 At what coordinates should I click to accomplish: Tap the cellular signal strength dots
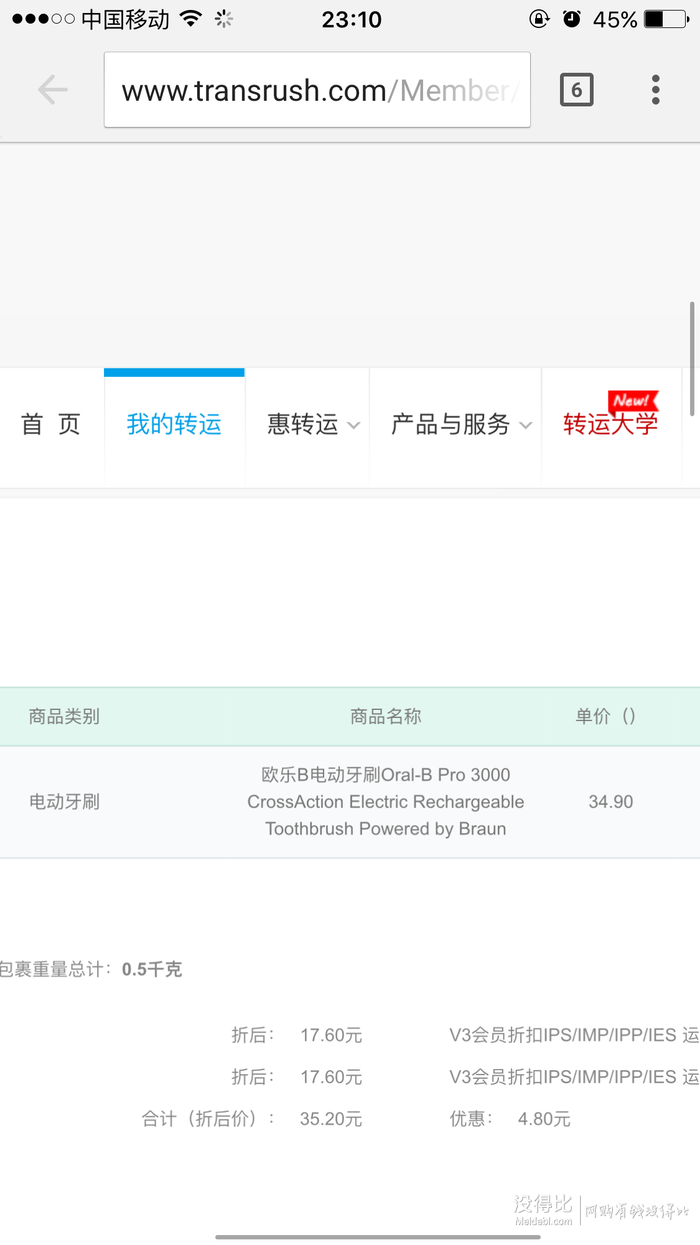pyautogui.click(x=42, y=19)
